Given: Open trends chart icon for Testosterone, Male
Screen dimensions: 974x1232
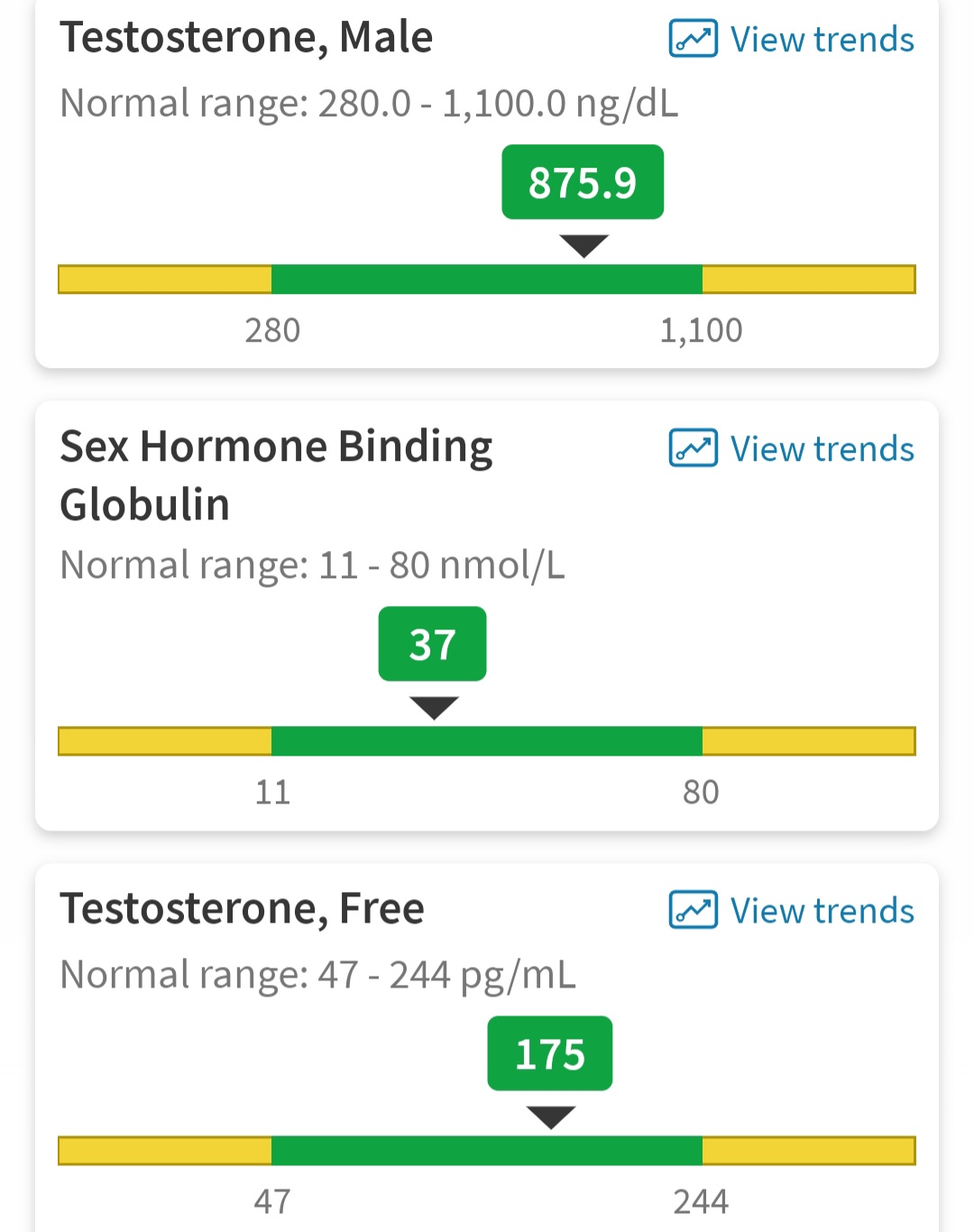Looking at the screenshot, I should (x=693, y=39).
